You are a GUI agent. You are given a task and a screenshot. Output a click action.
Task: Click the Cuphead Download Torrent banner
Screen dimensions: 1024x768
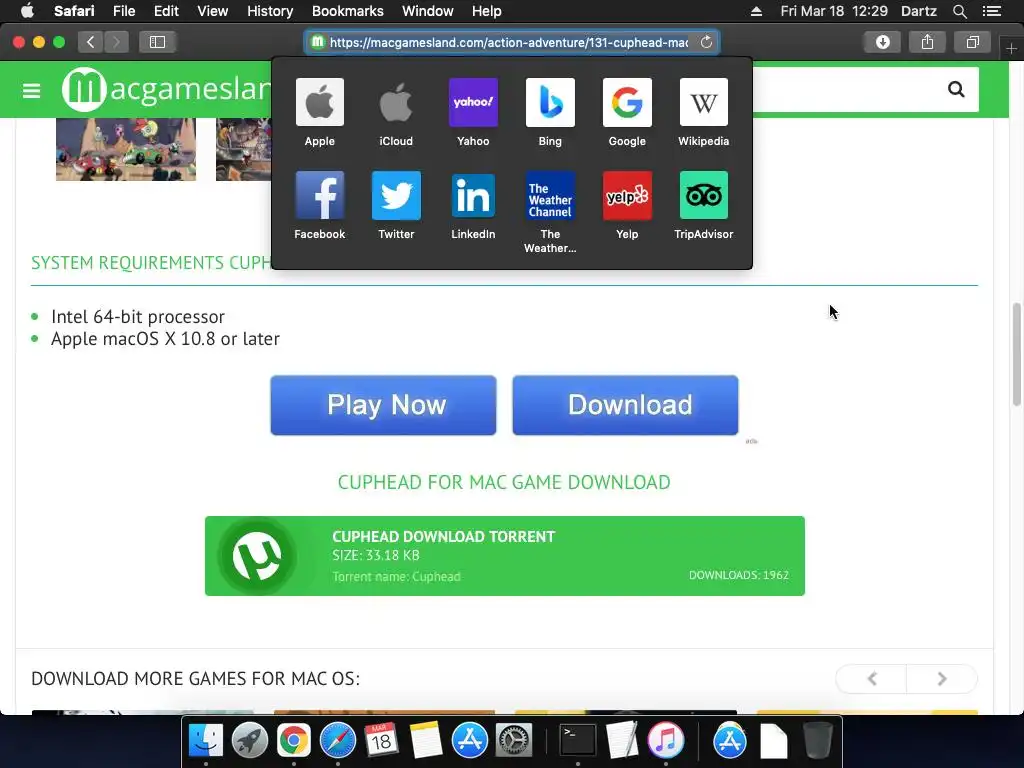505,556
